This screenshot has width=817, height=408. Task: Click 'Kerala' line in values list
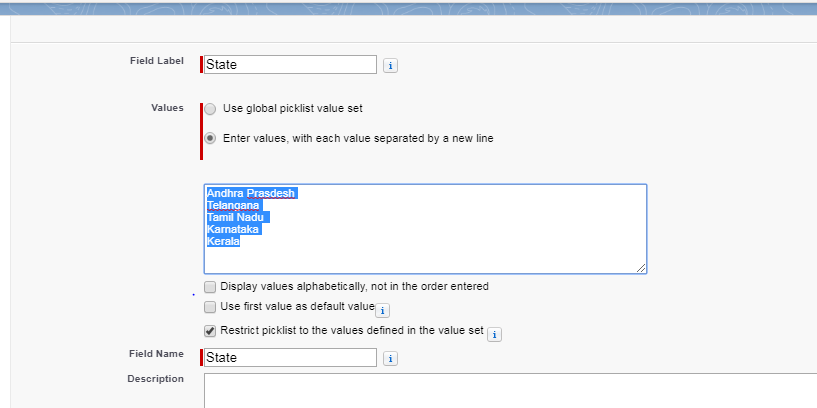click(x=224, y=241)
